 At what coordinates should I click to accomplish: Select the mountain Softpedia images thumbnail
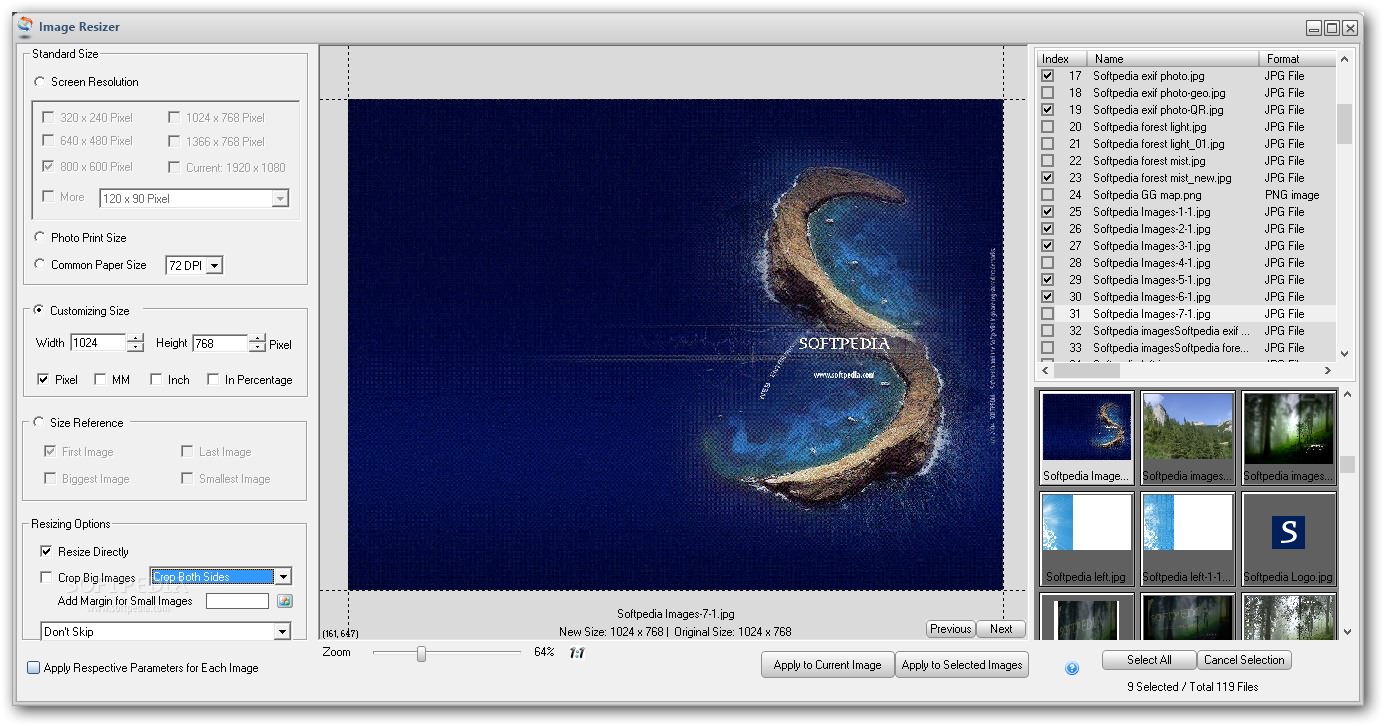[1188, 437]
